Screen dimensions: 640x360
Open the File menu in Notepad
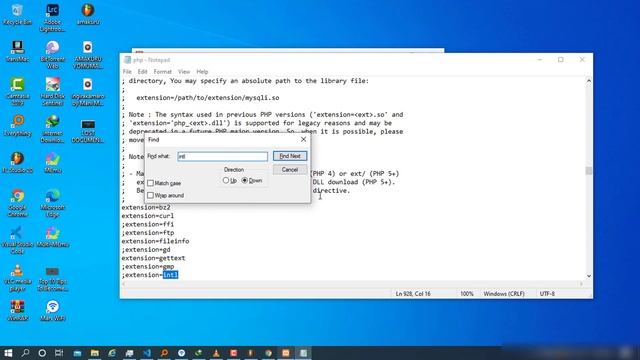(127, 71)
